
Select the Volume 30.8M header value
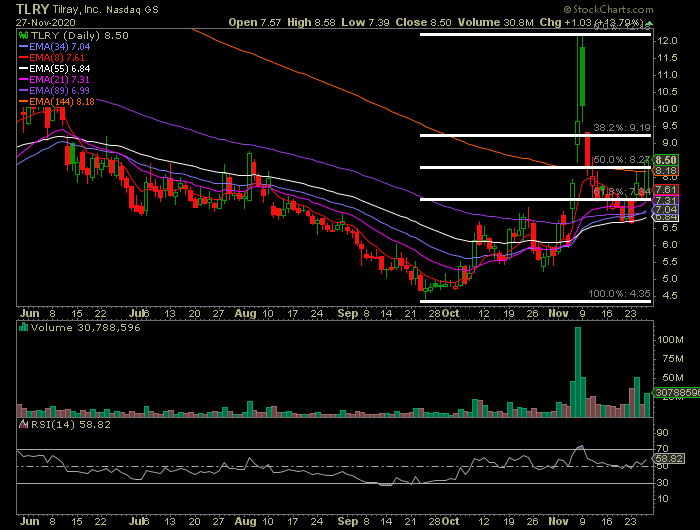coord(496,22)
